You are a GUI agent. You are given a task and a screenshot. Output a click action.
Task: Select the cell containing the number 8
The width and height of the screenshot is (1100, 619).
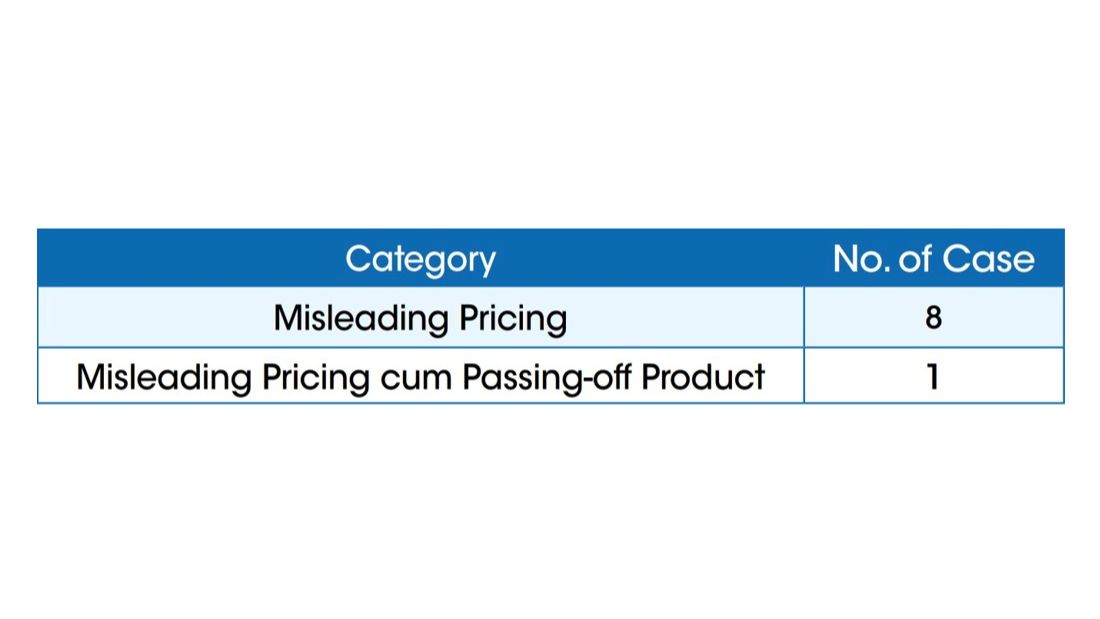click(x=933, y=318)
